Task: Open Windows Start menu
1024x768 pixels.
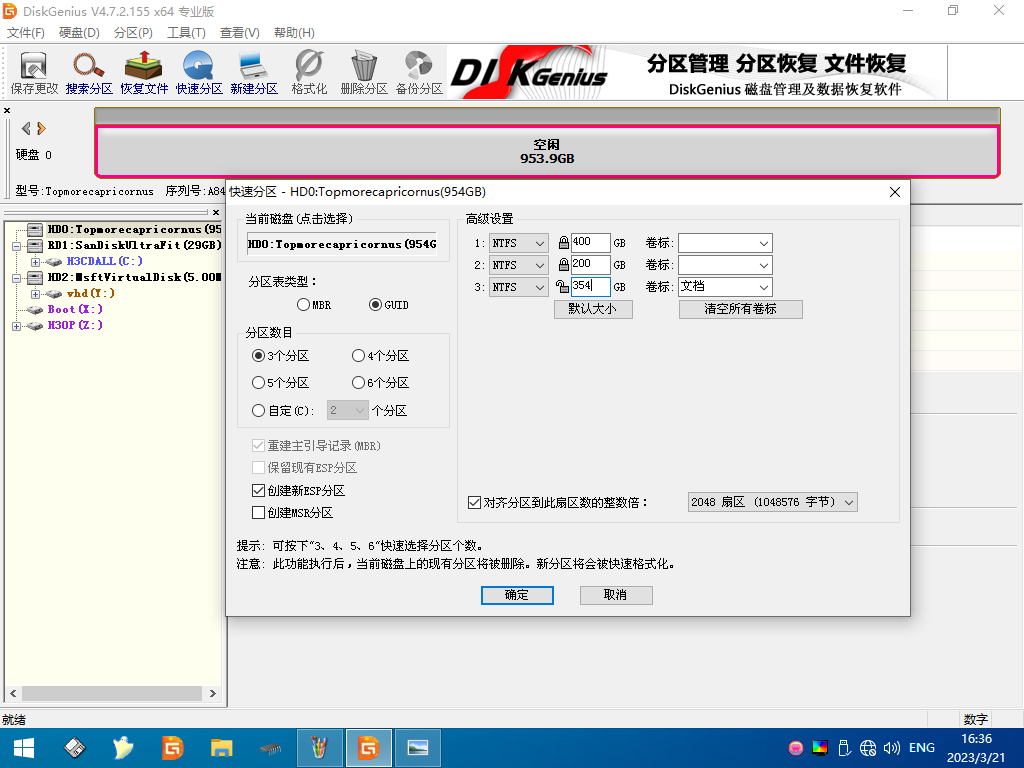Action: pyautogui.click(x=24, y=748)
